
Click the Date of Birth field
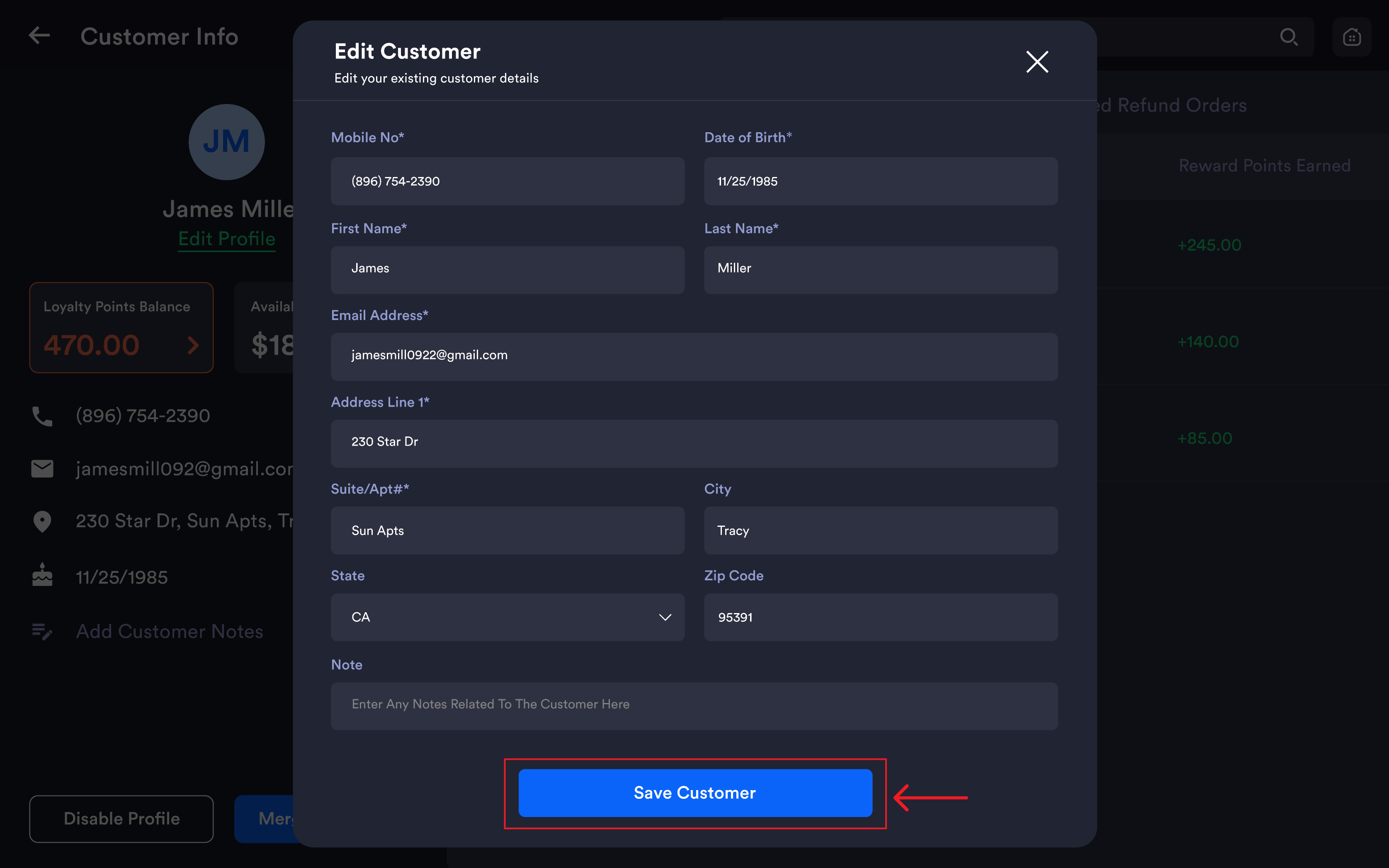[x=881, y=181]
